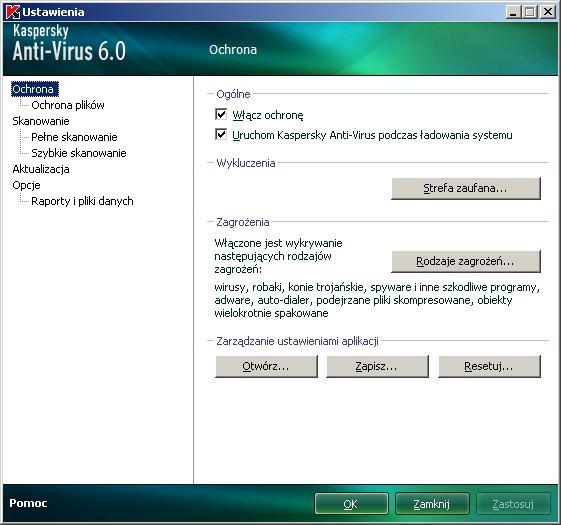Open Szybkie skanowanie settings

tap(79, 153)
